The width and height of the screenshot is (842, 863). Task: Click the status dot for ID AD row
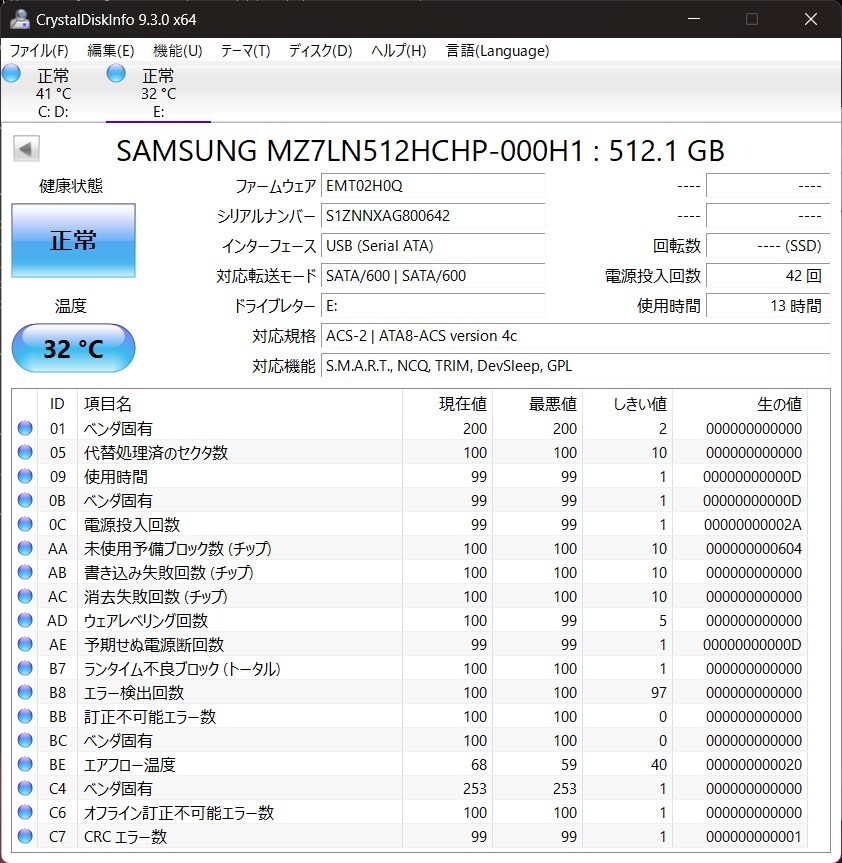pyautogui.click(x=25, y=620)
